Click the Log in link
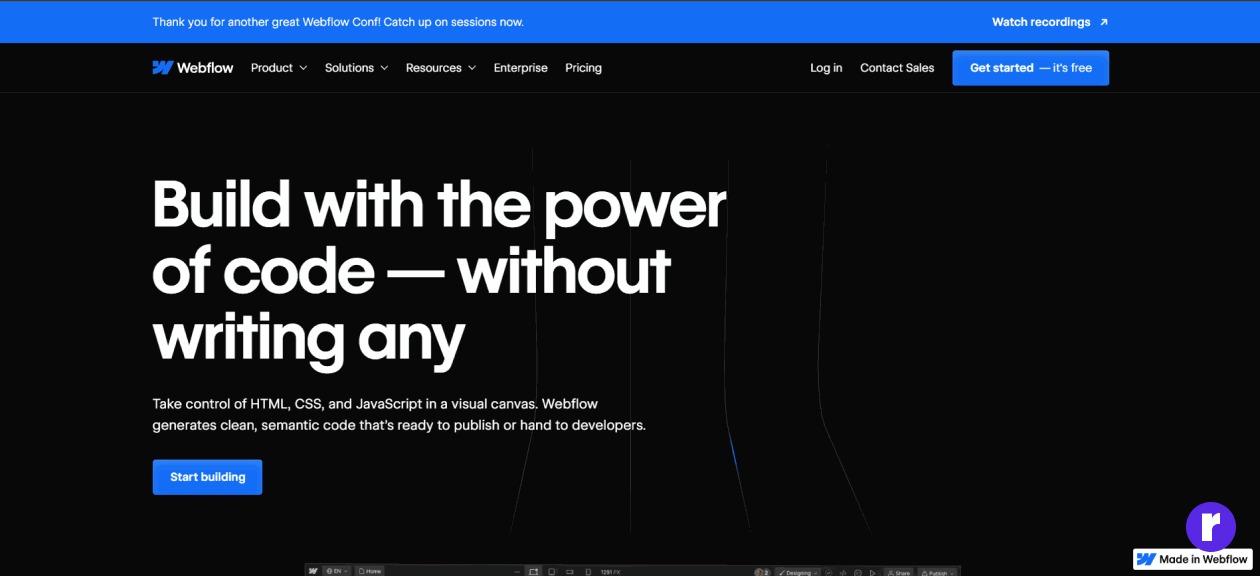The height and width of the screenshot is (576, 1260). (x=826, y=68)
